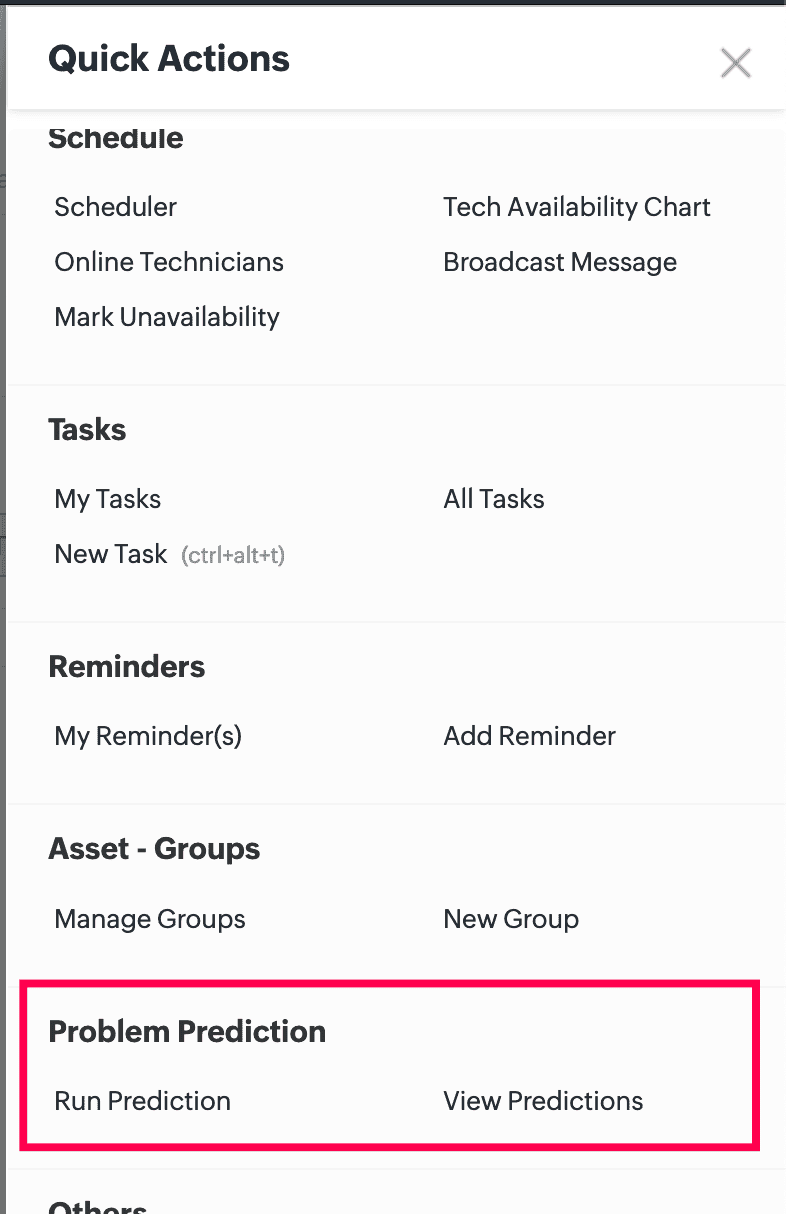Select Broadcast Message

[x=560, y=262]
